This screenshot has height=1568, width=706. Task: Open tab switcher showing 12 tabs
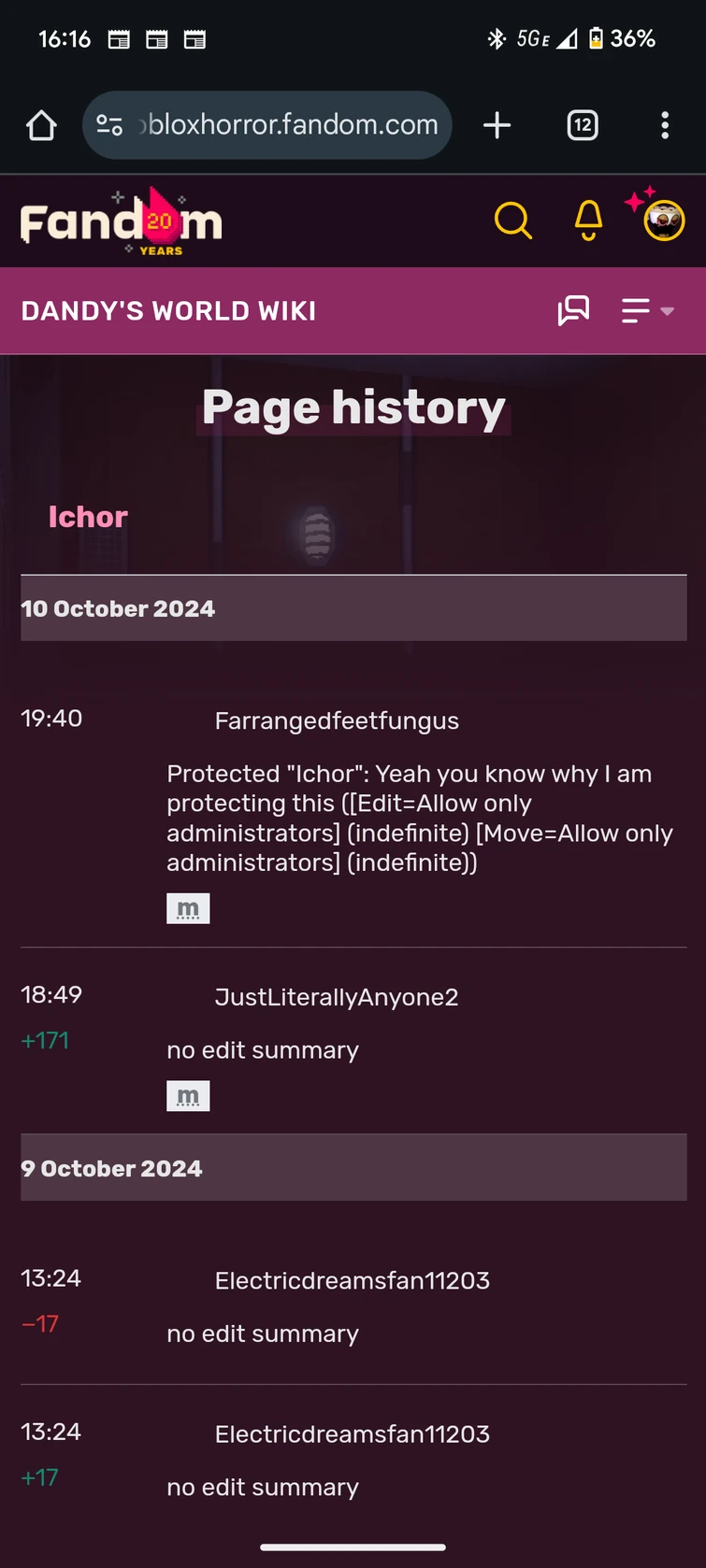point(583,125)
